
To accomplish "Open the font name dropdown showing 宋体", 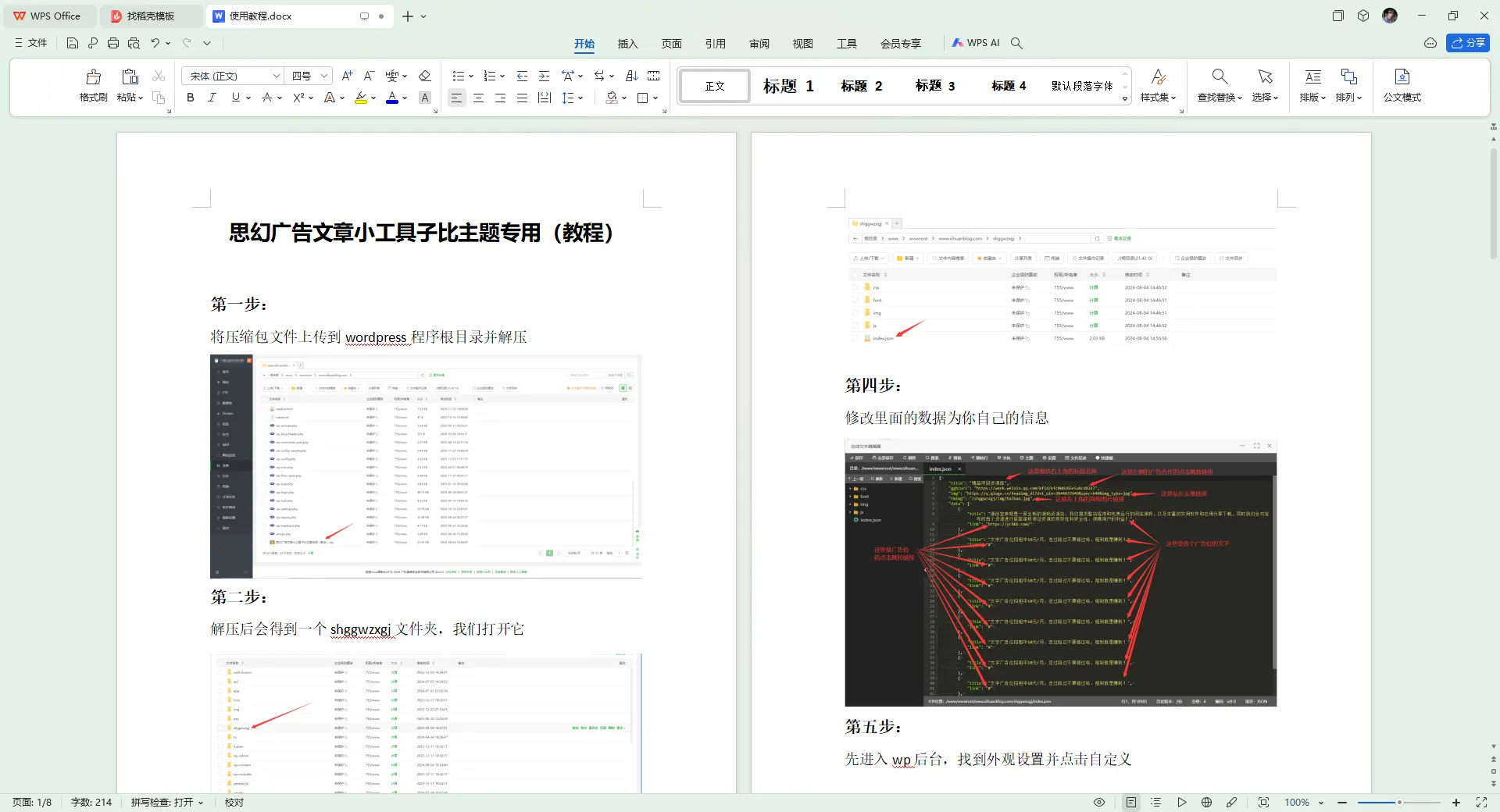I will [232, 76].
